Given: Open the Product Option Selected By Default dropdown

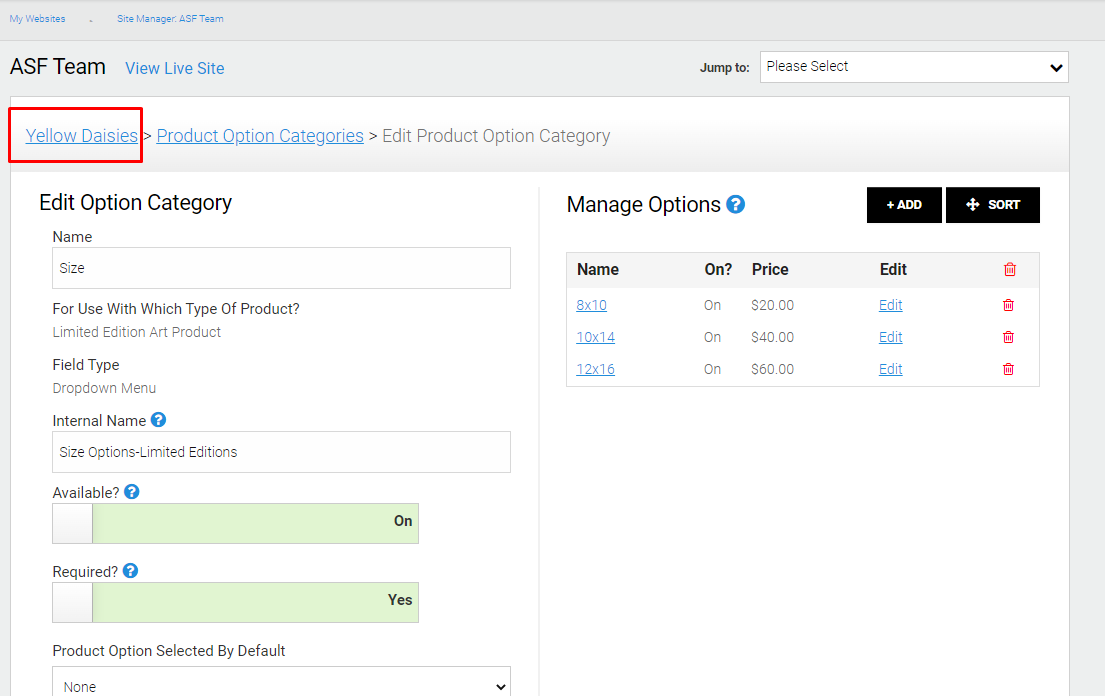Looking at the screenshot, I should click(281, 684).
